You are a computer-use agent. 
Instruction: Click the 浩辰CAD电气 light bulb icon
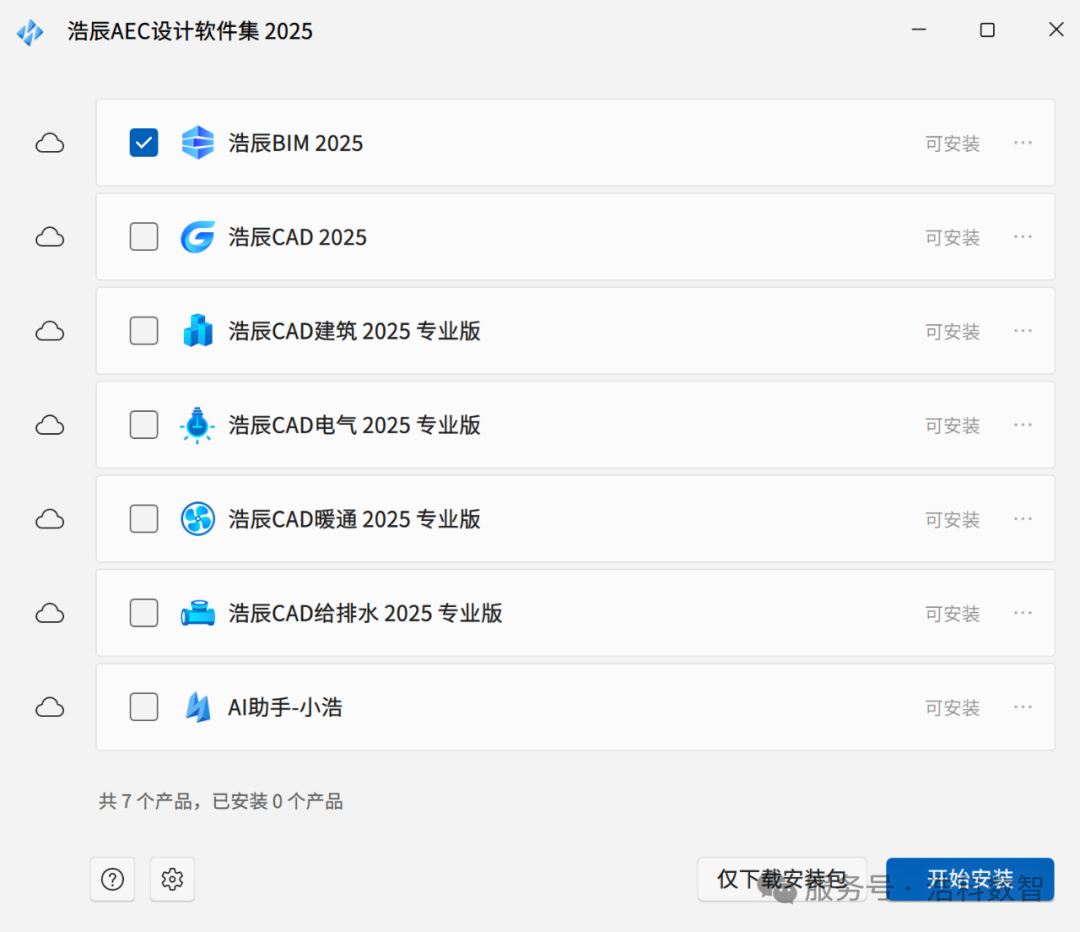(198, 425)
